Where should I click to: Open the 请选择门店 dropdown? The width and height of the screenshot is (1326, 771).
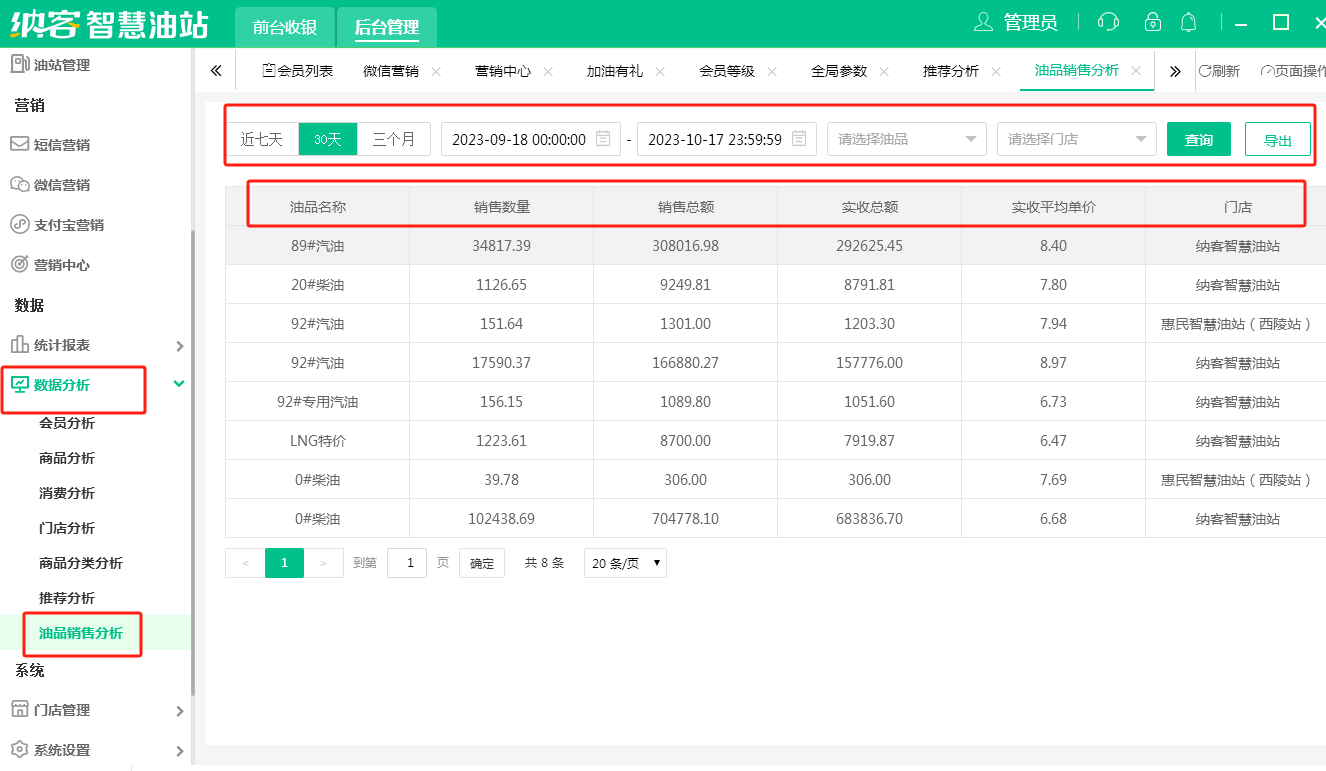(x=1076, y=139)
